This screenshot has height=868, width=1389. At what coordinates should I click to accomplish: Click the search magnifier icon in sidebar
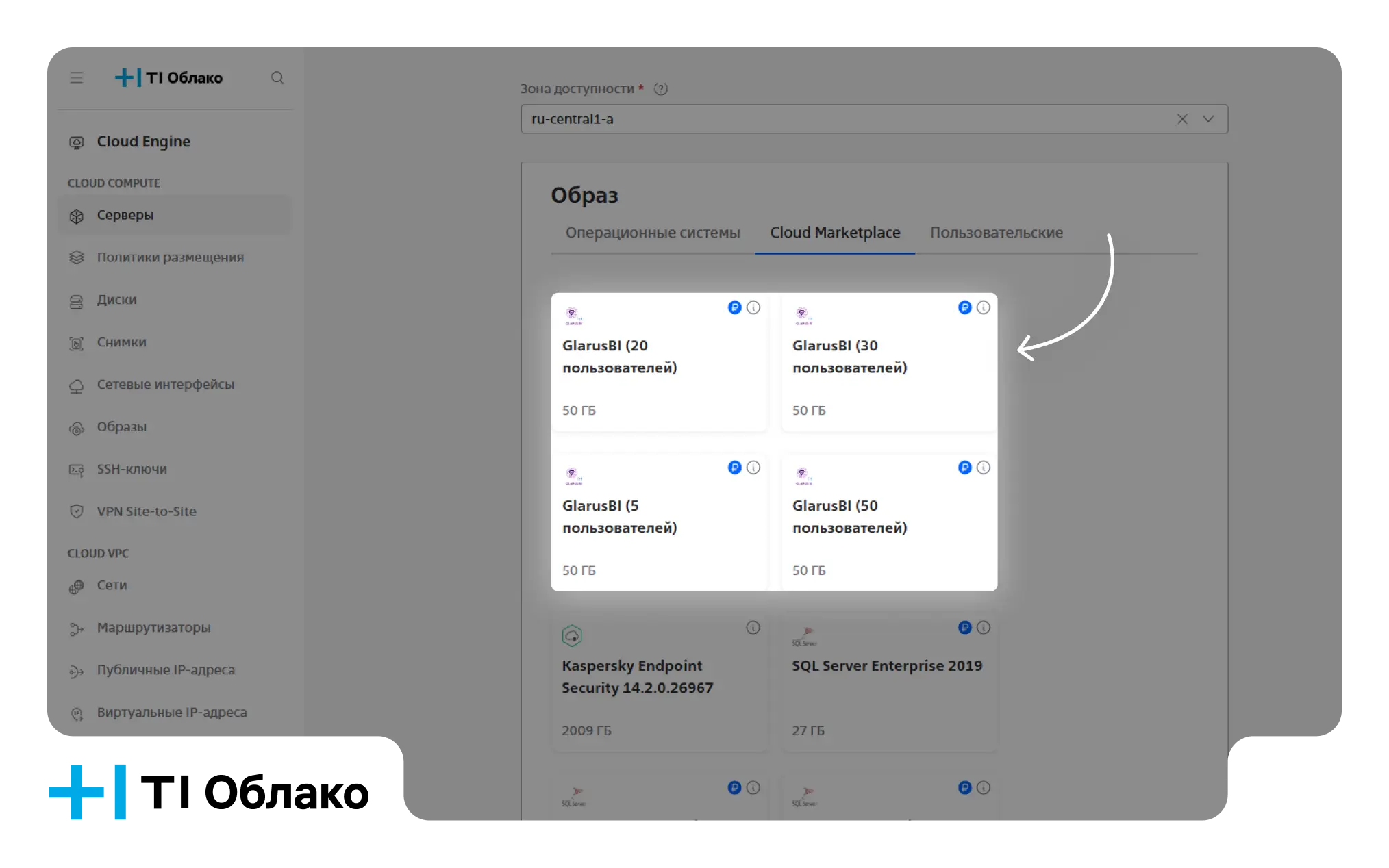tap(277, 78)
